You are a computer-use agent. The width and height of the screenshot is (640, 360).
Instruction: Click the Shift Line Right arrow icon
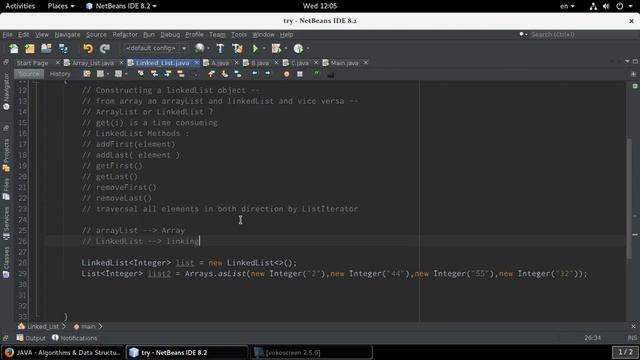(x=268, y=74)
